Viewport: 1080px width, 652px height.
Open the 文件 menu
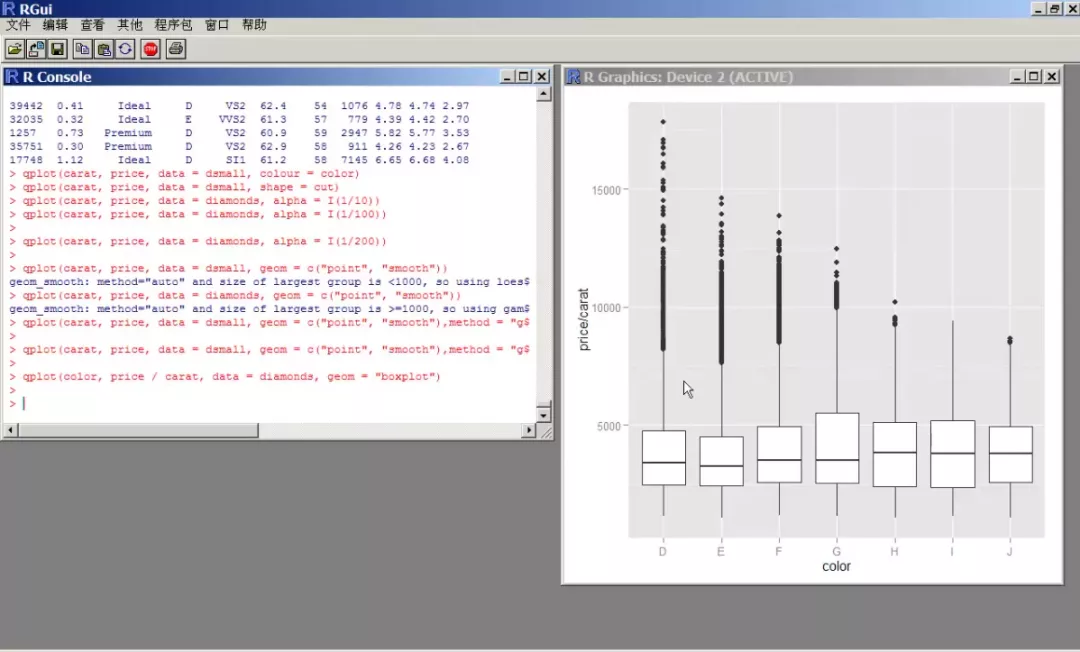18,25
